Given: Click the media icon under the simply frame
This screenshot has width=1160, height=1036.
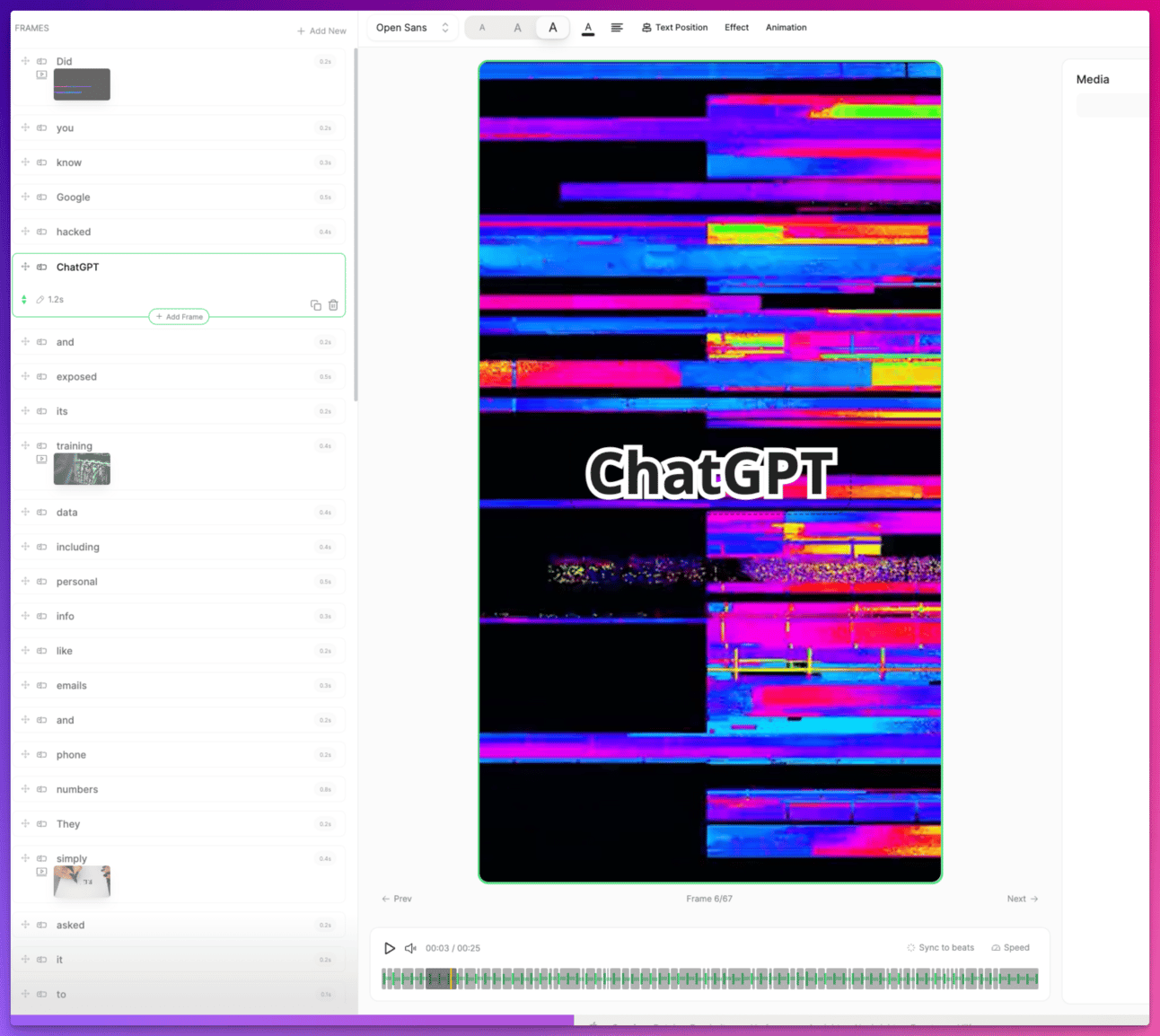Looking at the screenshot, I should click(41, 872).
